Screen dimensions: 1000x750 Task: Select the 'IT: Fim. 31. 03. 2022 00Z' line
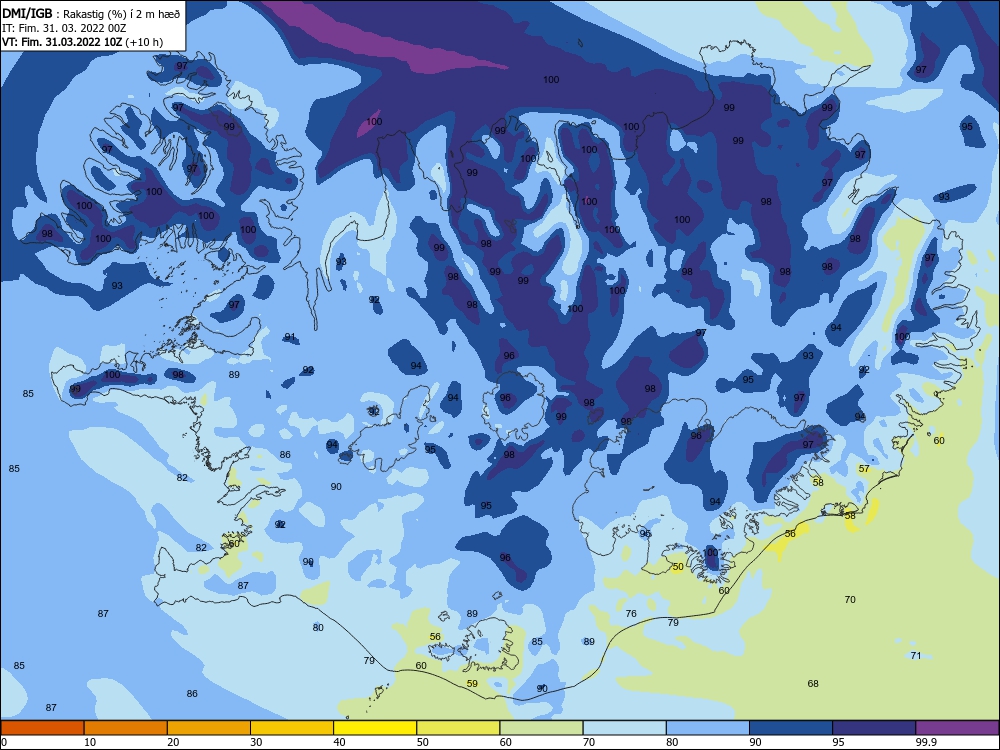(x=64, y=28)
